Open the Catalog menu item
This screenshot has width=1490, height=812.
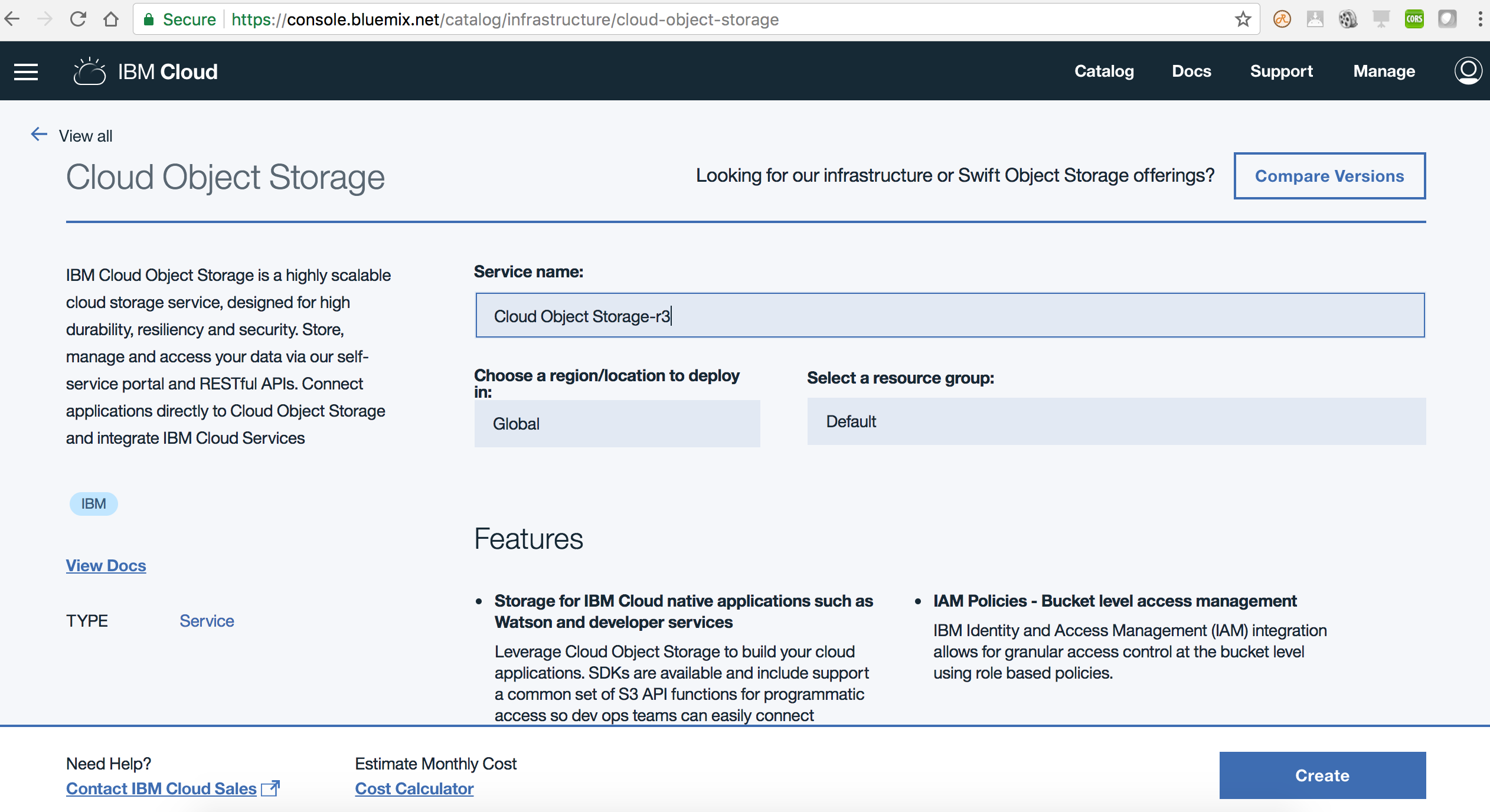click(1104, 71)
